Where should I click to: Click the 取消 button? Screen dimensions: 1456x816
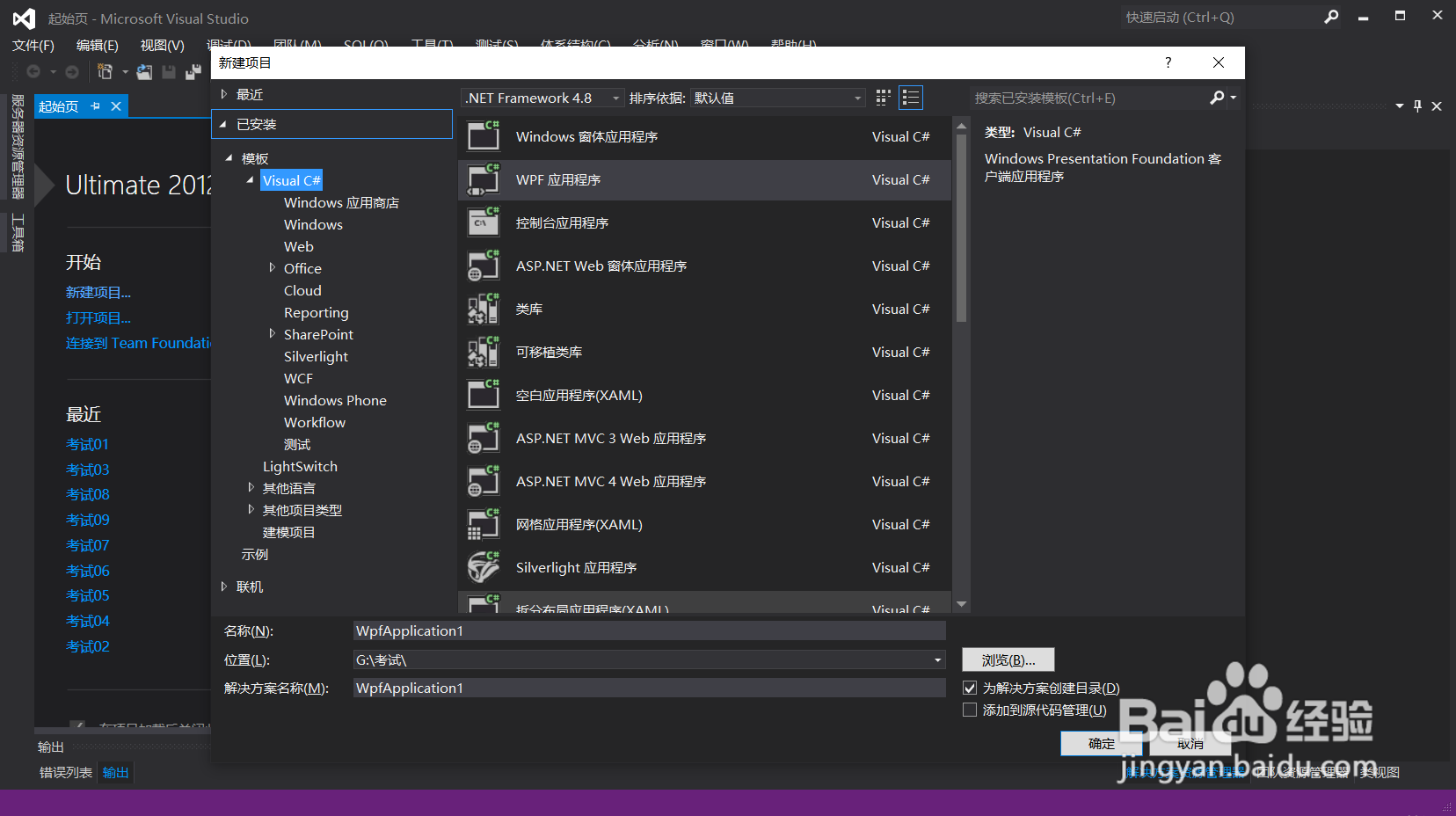pyautogui.click(x=1190, y=743)
